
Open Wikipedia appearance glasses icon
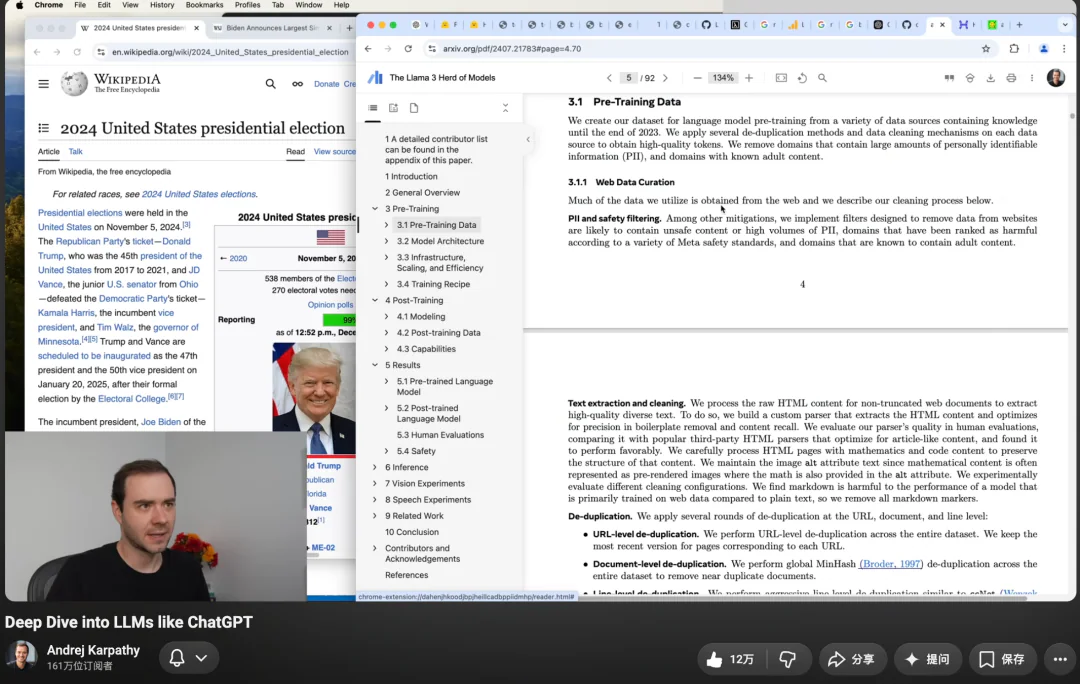(297, 84)
